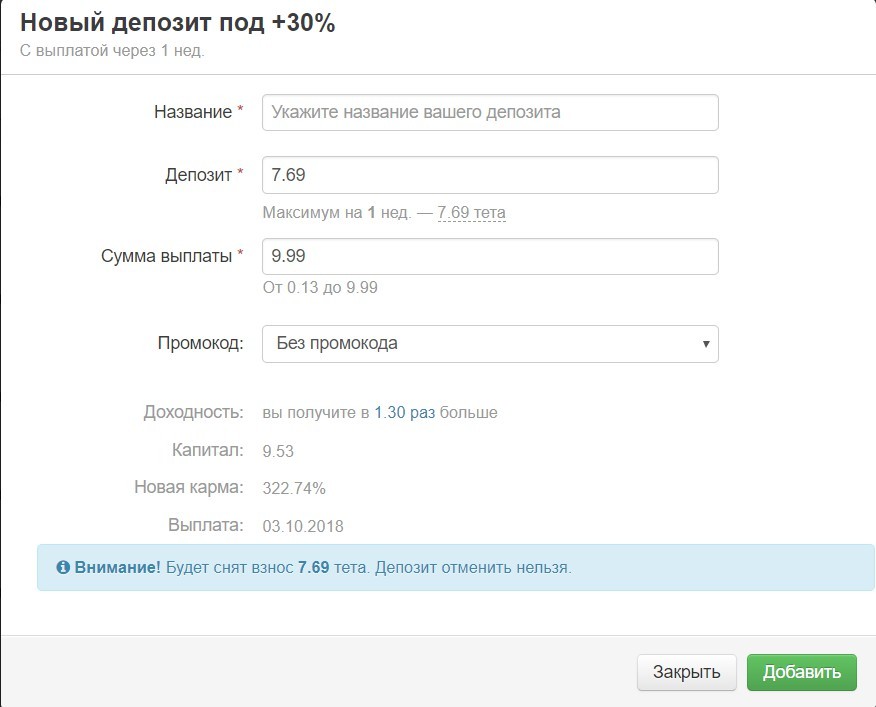The image size is (876, 707).
Task: Click the payout date 03.10.2018
Action: 302,526
